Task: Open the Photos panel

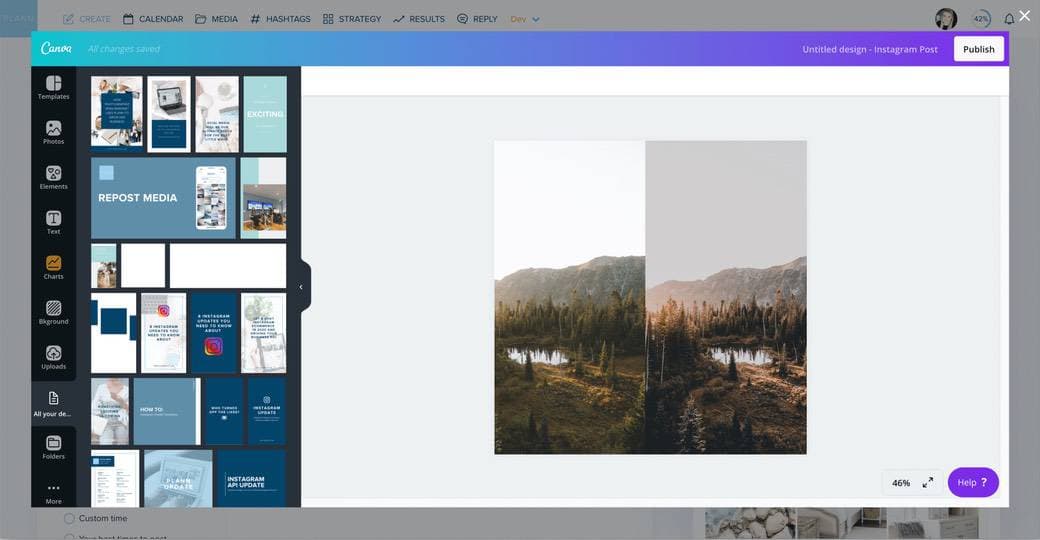Action: [x=54, y=133]
